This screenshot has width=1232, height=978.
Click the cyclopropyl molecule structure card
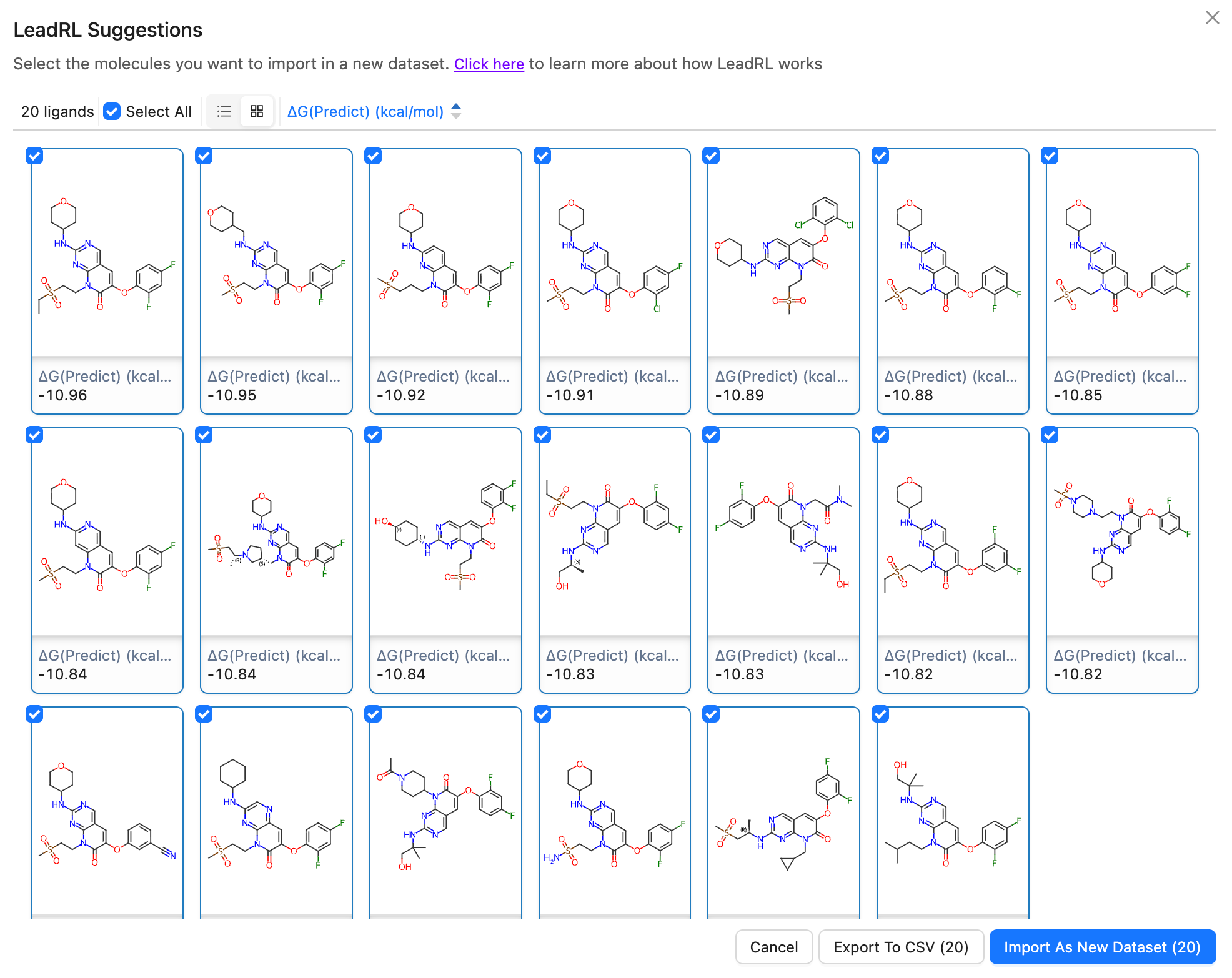[x=783, y=812]
